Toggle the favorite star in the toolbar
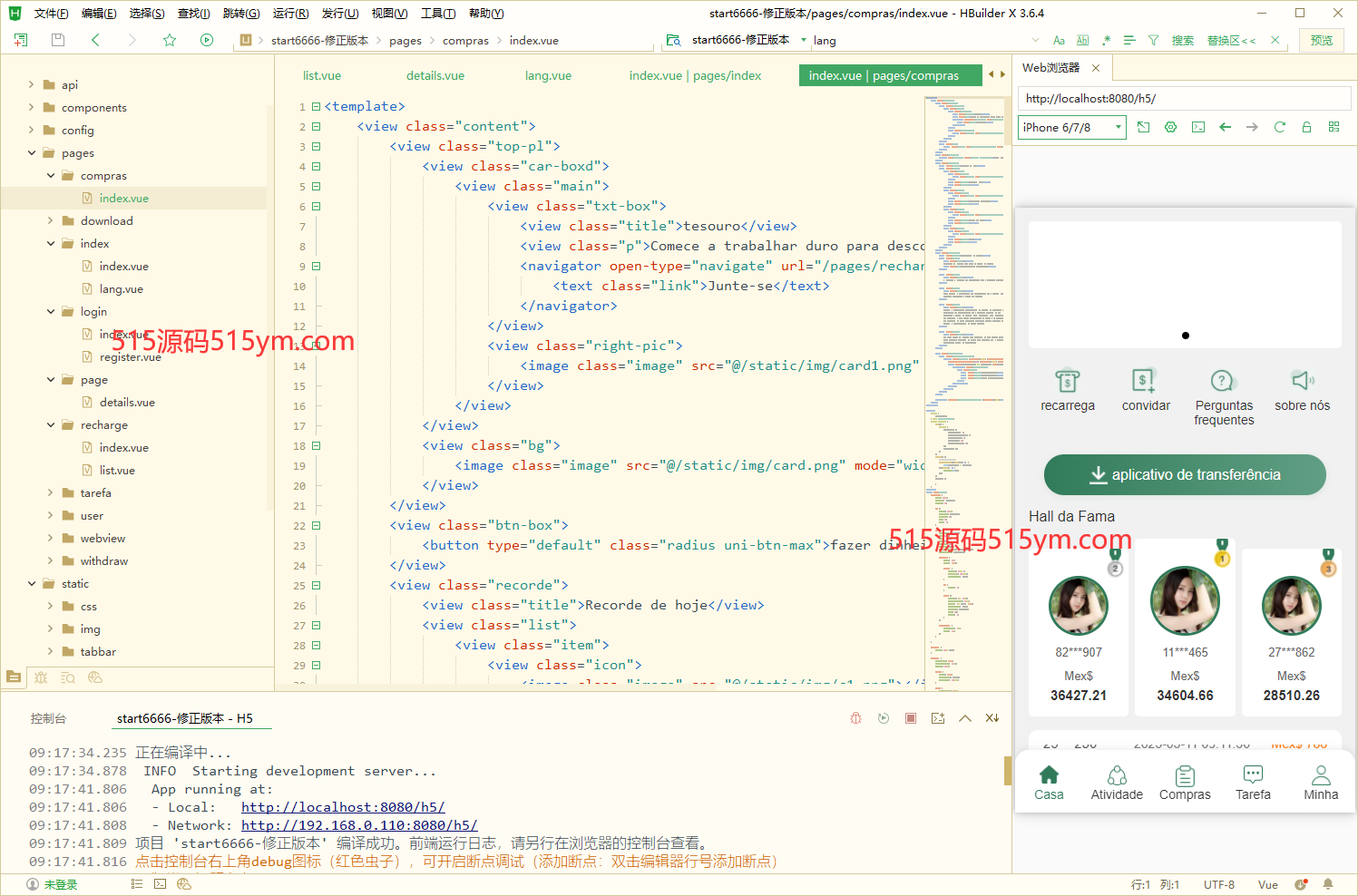The width and height of the screenshot is (1358, 896). click(169, 40)
